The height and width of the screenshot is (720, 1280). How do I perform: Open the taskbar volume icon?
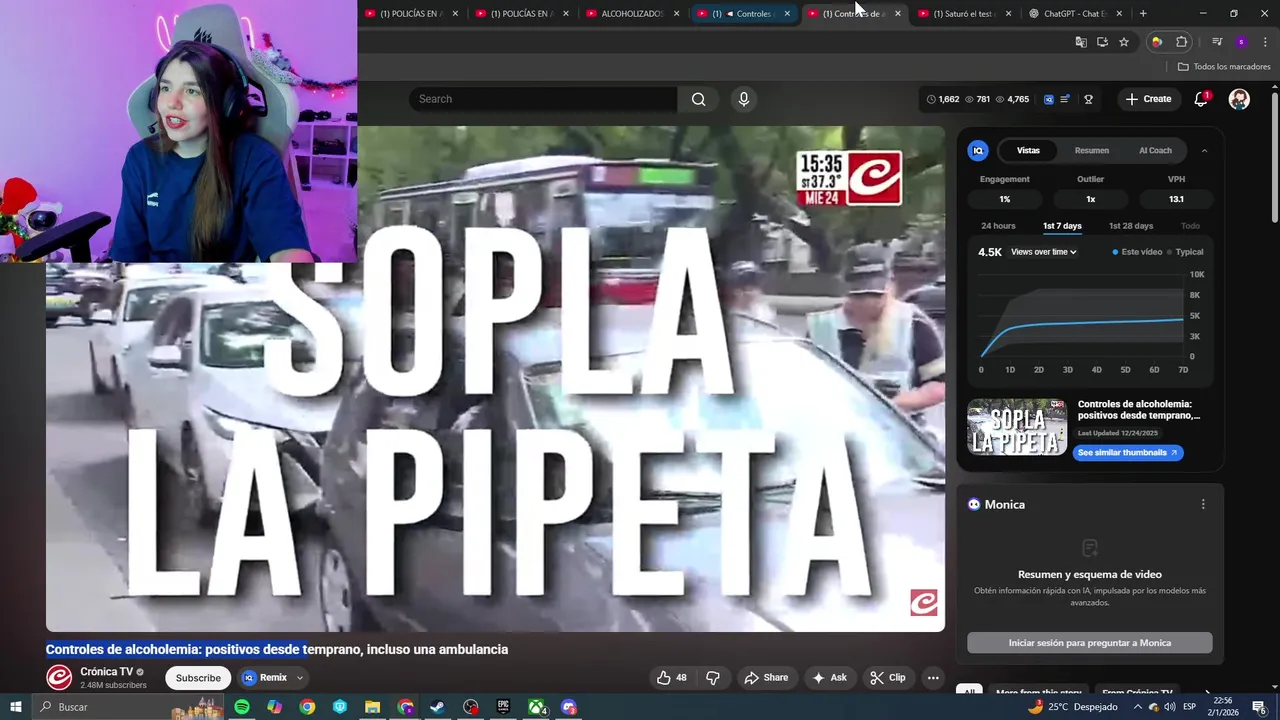1169,707
